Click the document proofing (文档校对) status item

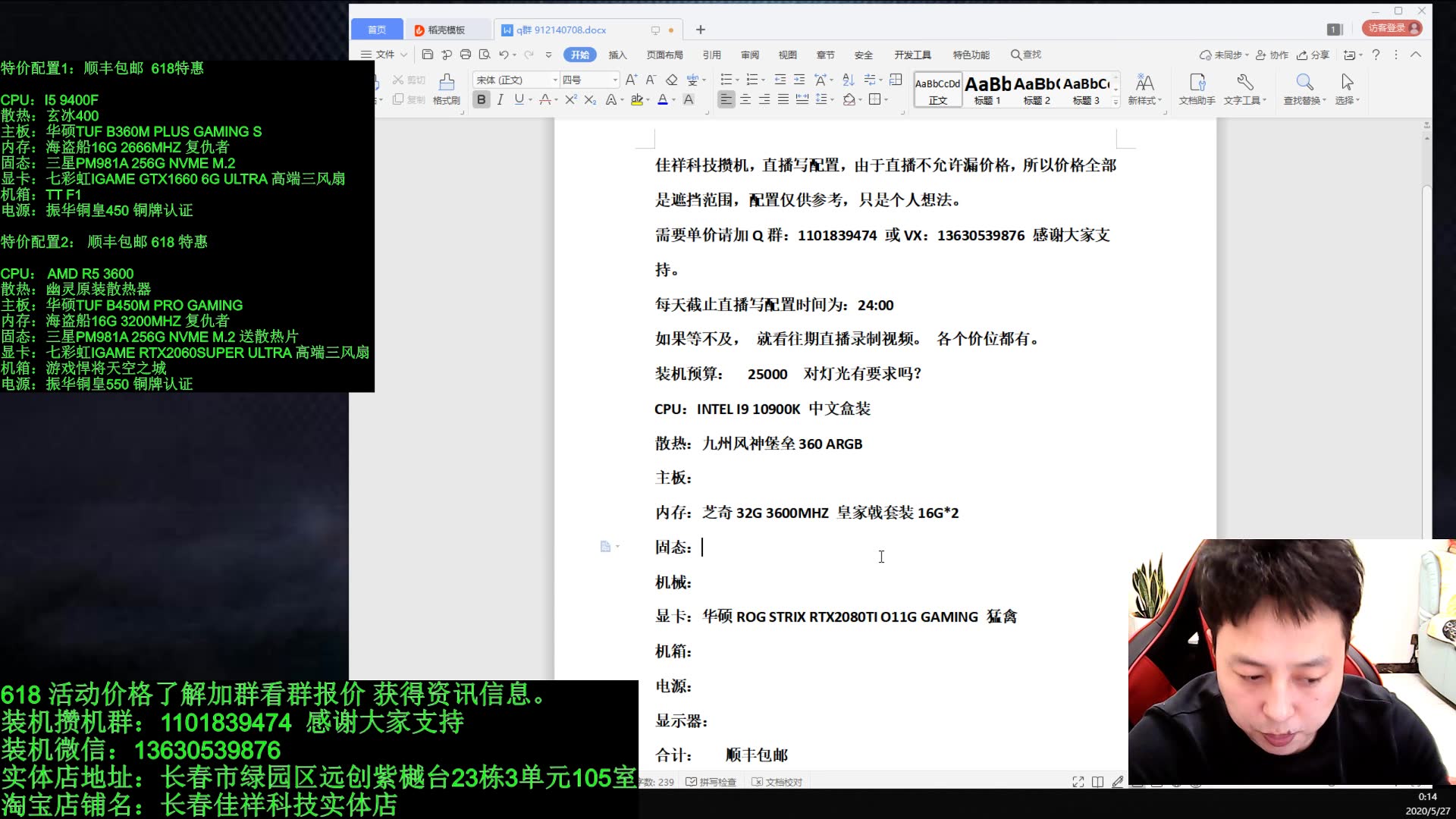click(x=777, y=782)
